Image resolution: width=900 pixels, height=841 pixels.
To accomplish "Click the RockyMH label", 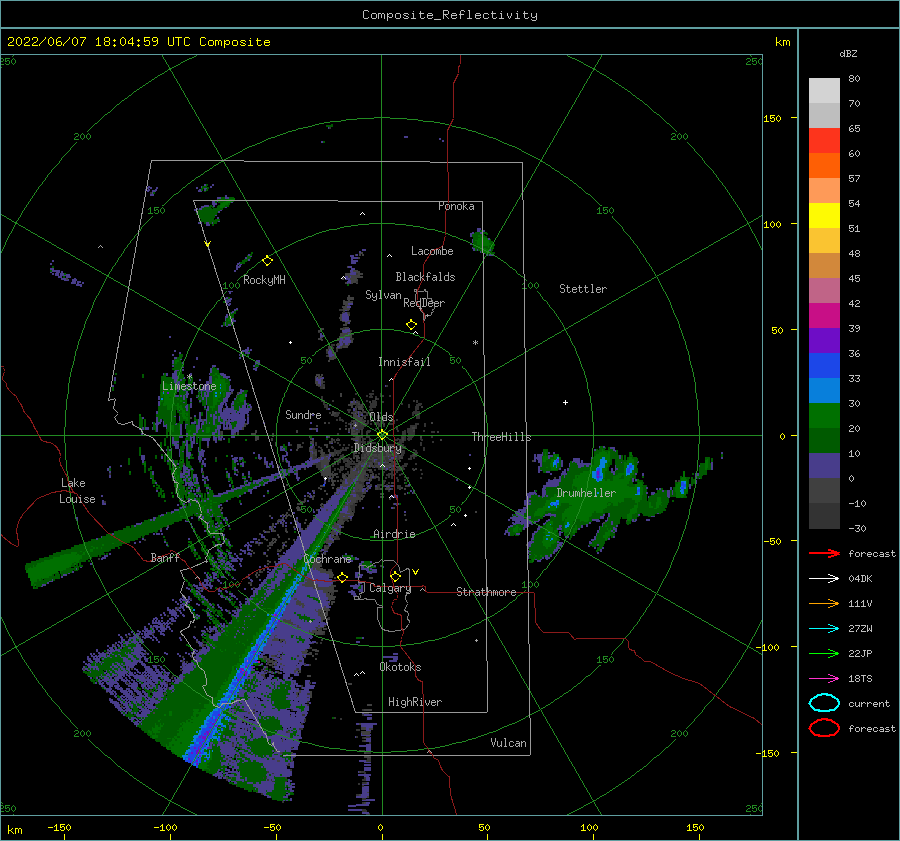I will [264, 280].
